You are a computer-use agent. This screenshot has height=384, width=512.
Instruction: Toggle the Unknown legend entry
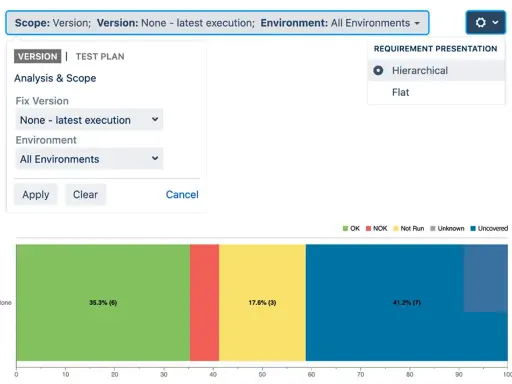click(447, 228)
